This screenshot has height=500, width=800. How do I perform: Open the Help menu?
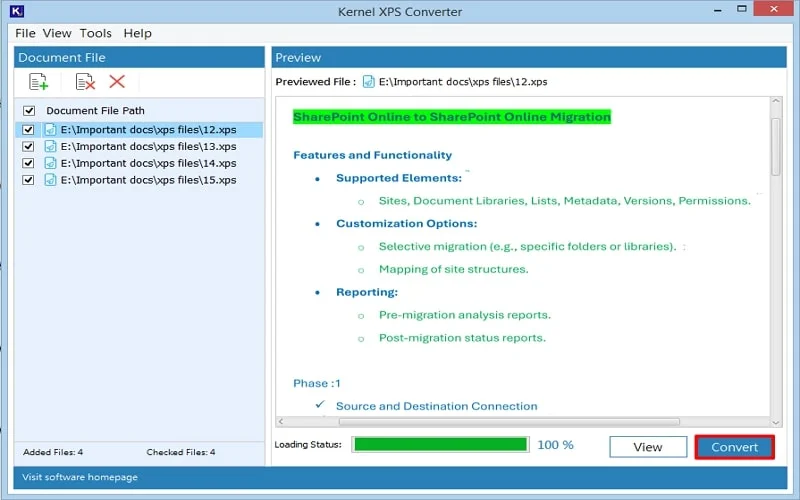(137, 33)
